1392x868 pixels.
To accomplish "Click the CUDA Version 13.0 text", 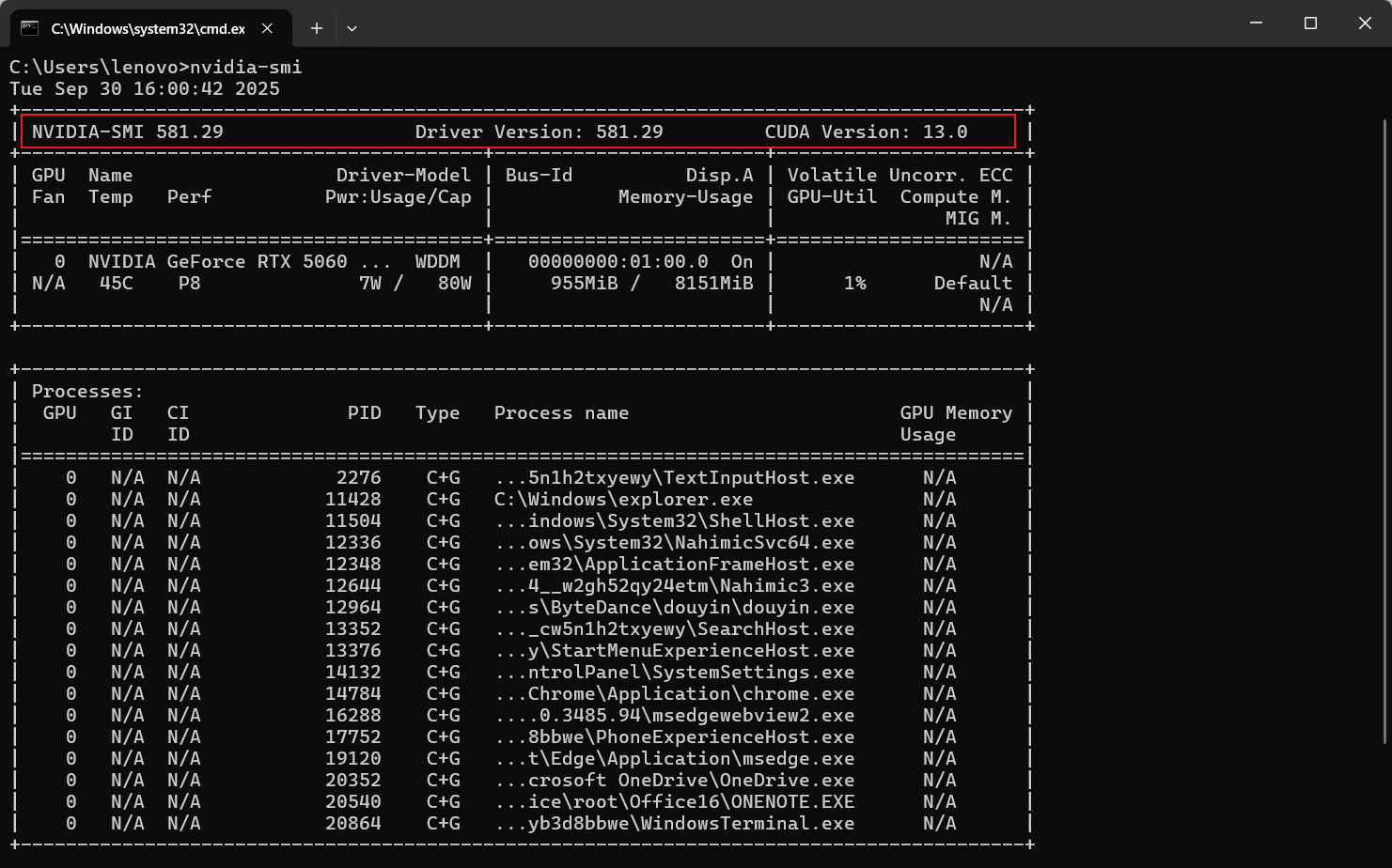I will (x=865, y=132).
